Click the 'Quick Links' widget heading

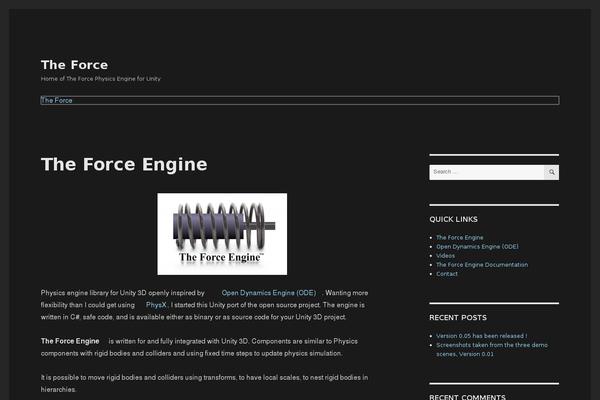pos(454,219)
